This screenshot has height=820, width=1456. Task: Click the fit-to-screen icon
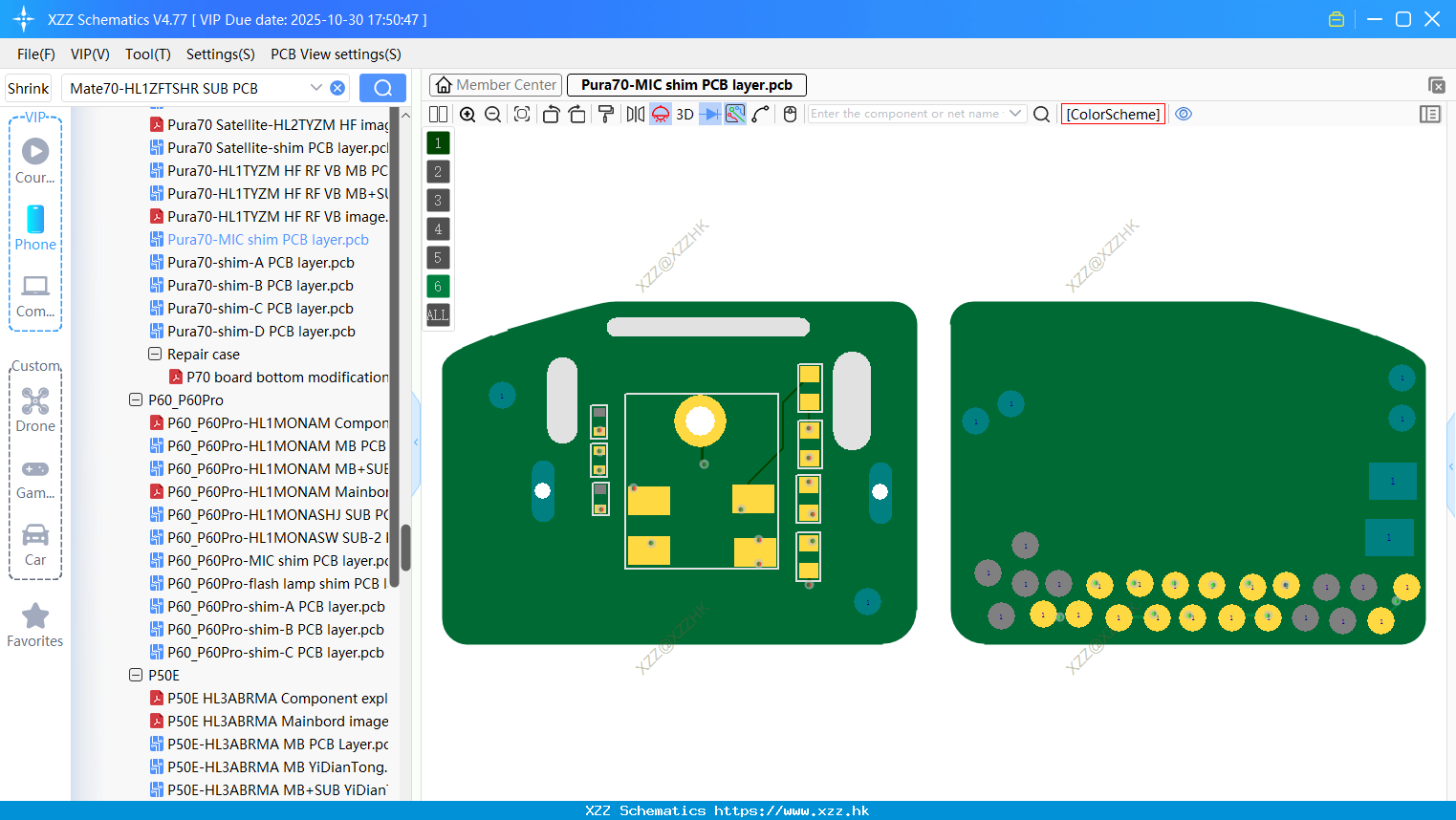[522, 114]
